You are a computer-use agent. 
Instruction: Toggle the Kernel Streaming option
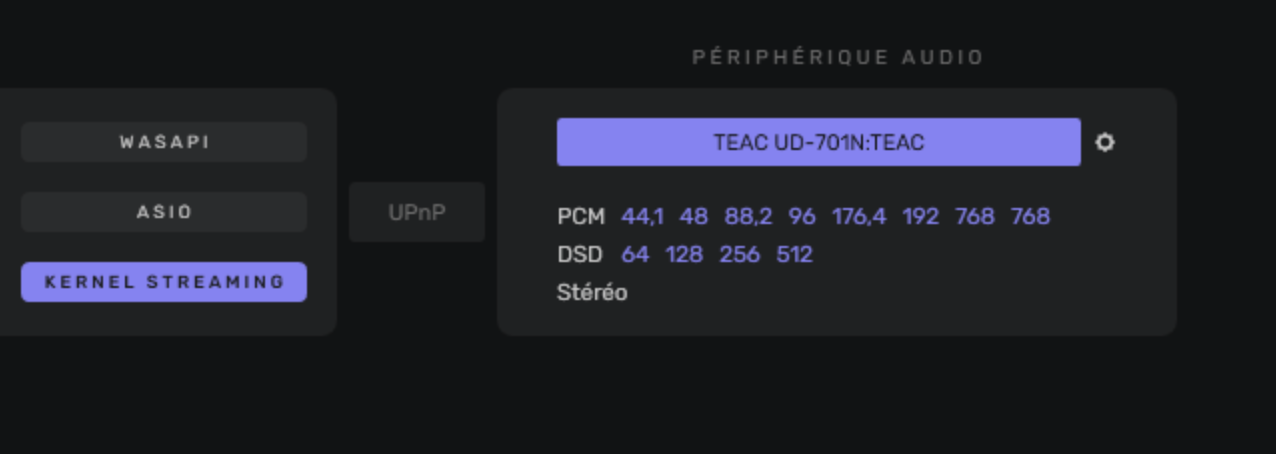(x=164, y=282)
